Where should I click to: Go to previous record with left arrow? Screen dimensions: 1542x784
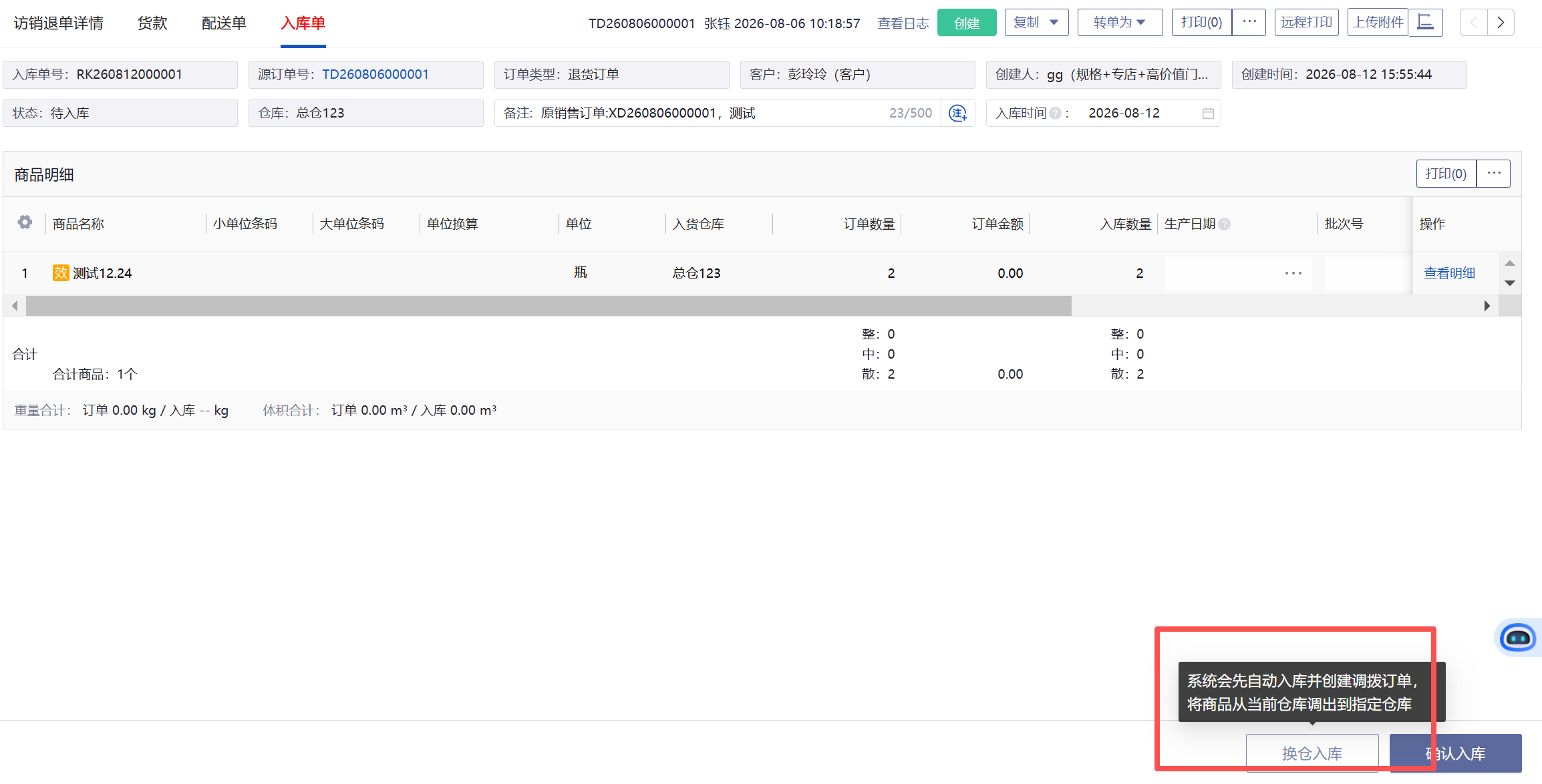click(x=1473, y=23)
